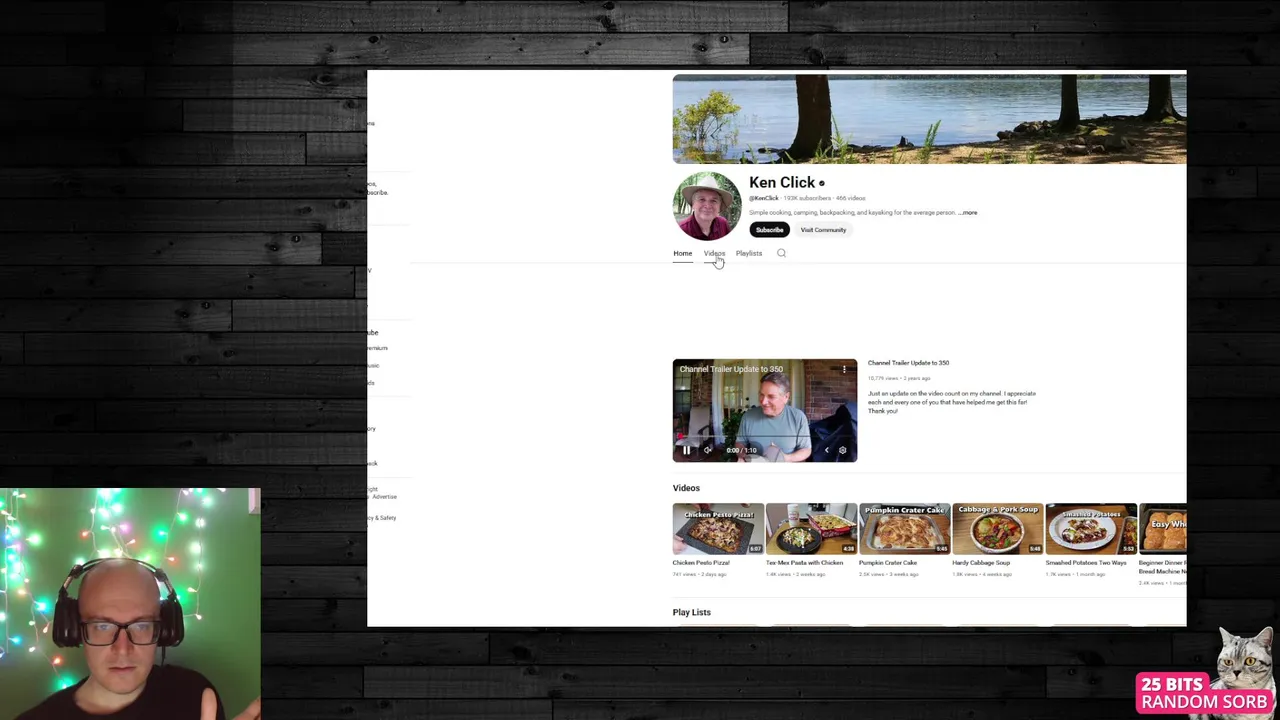The width and height of the screenshot is (1280, 720).
Task: Click the 'Ken Click' channel name
Action: pos(782,182)
